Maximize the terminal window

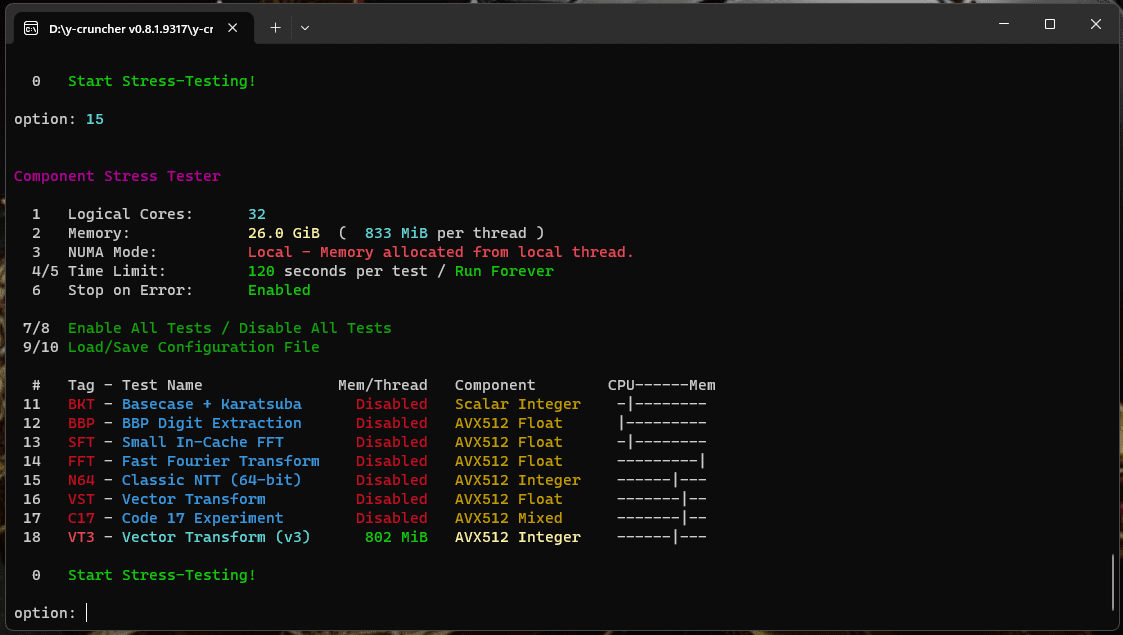(x=1050, y=24)
